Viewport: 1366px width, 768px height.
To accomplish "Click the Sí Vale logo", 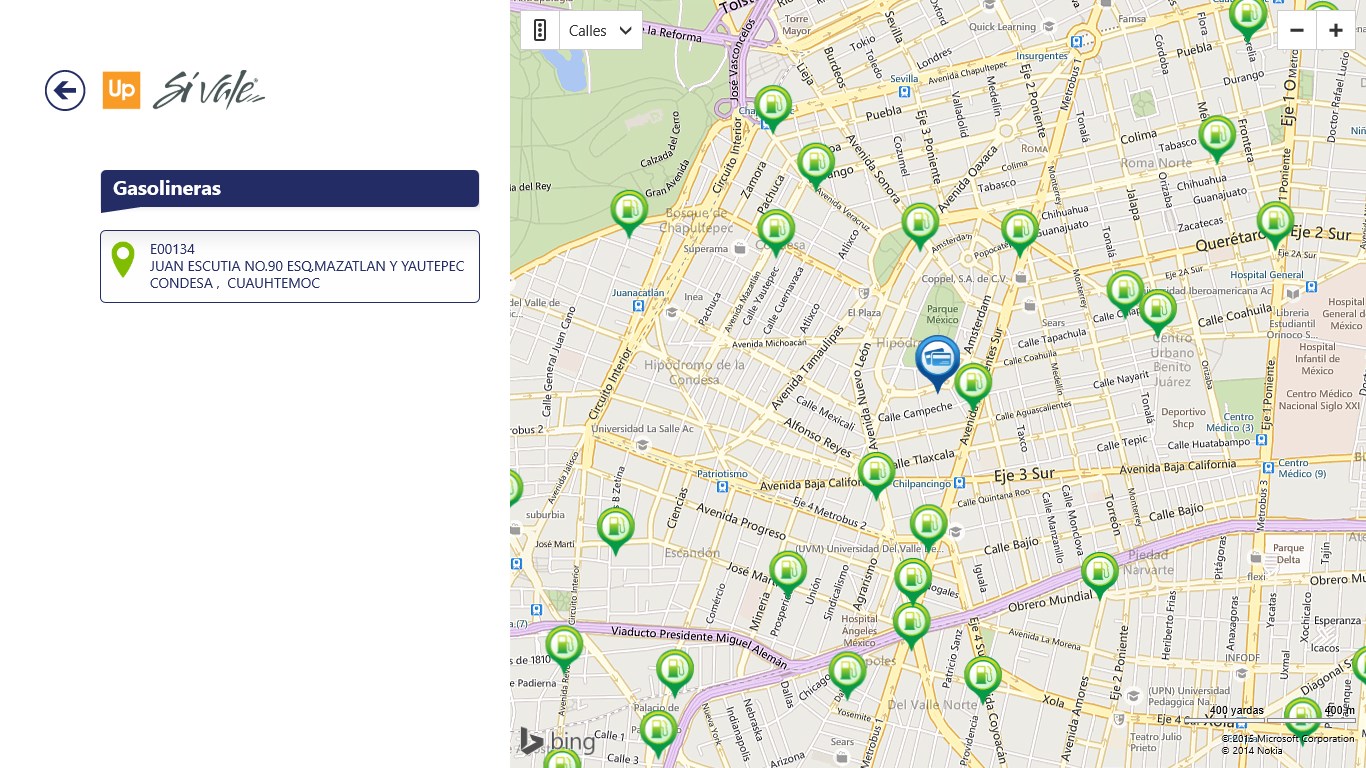I will point(208,91).
